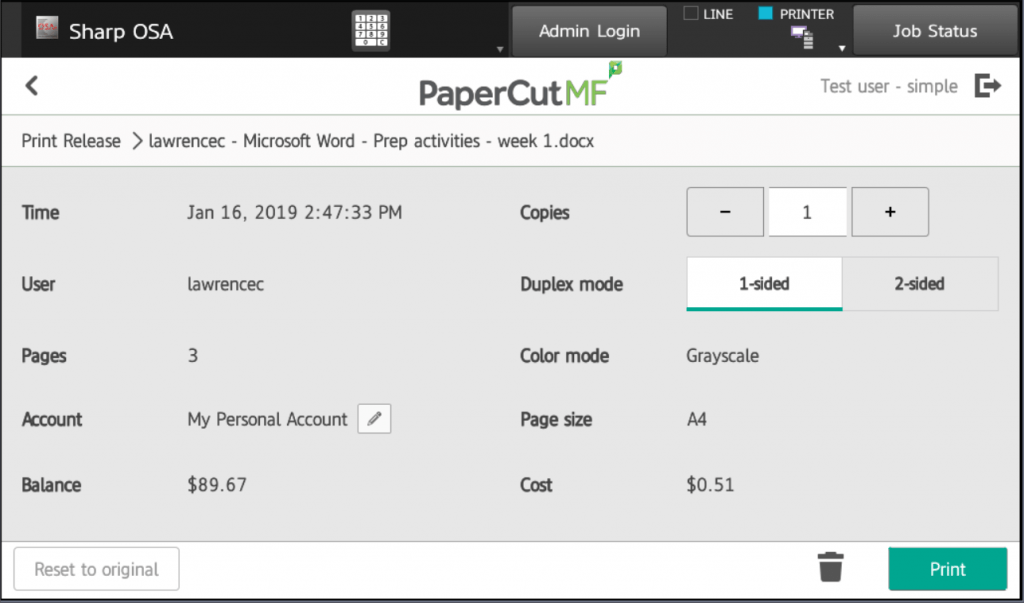This screenshot has width=1024, height=603.
Task: Click the 'Pages' label
Action: click(x=44, y=356)
